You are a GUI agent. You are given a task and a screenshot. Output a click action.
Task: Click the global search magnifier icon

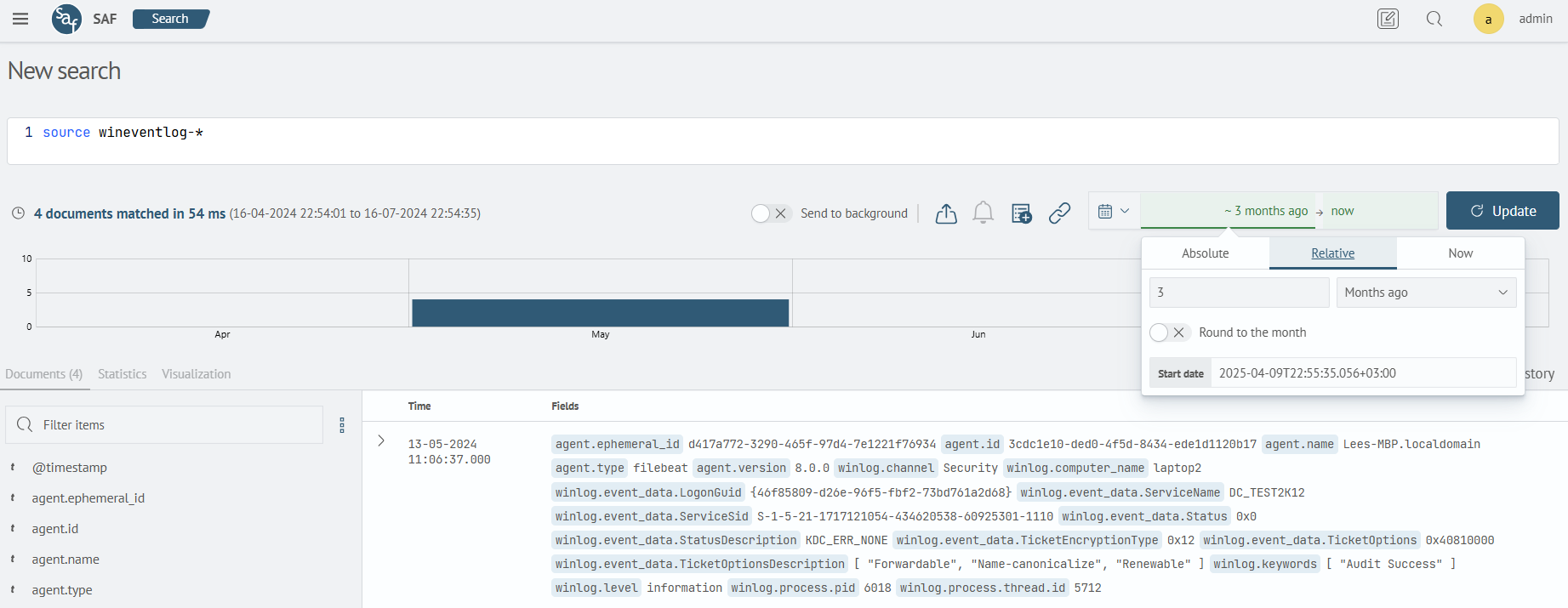(1434, 19)
